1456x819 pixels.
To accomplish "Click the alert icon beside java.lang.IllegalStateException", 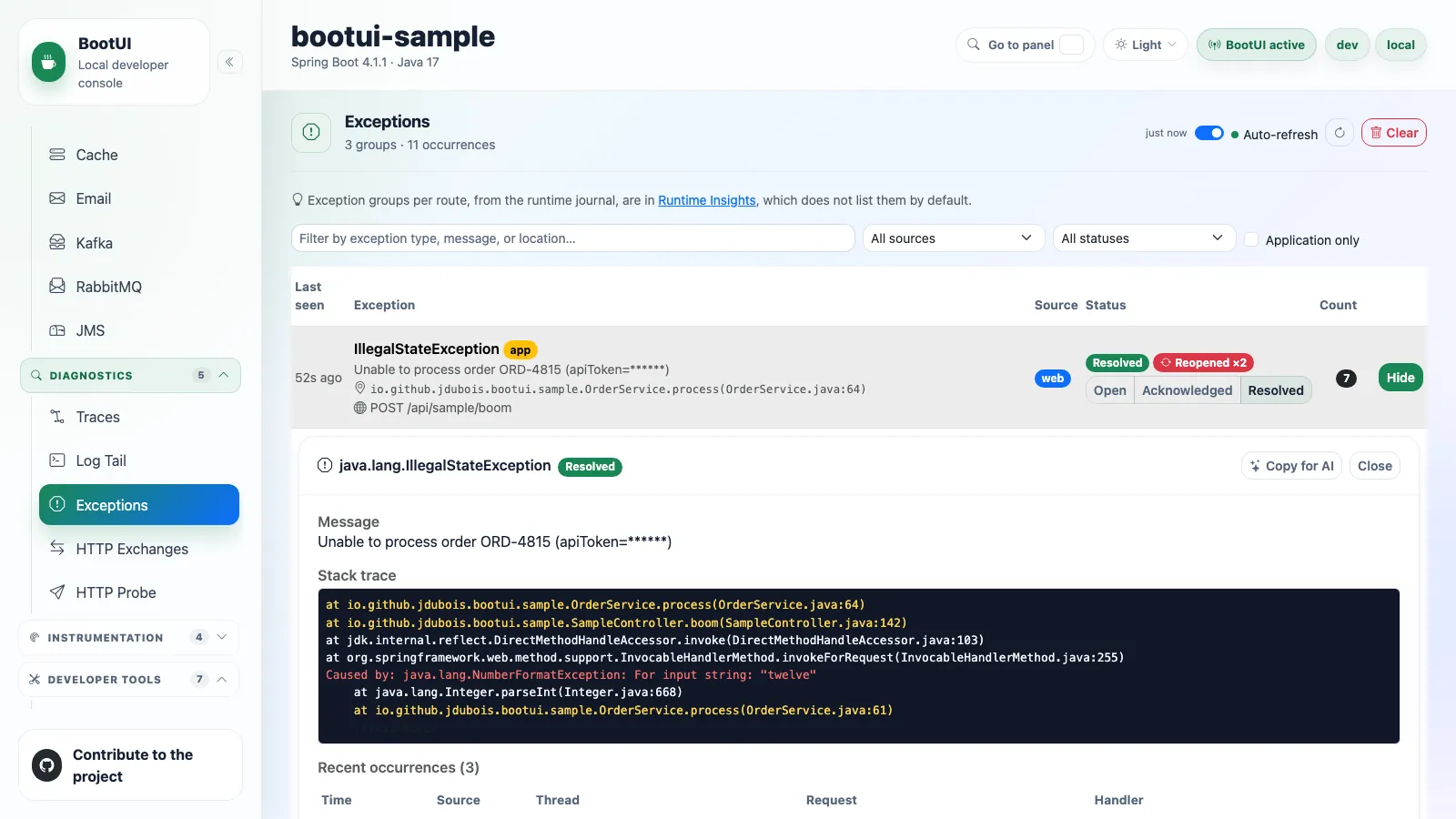I will (325, 466).
